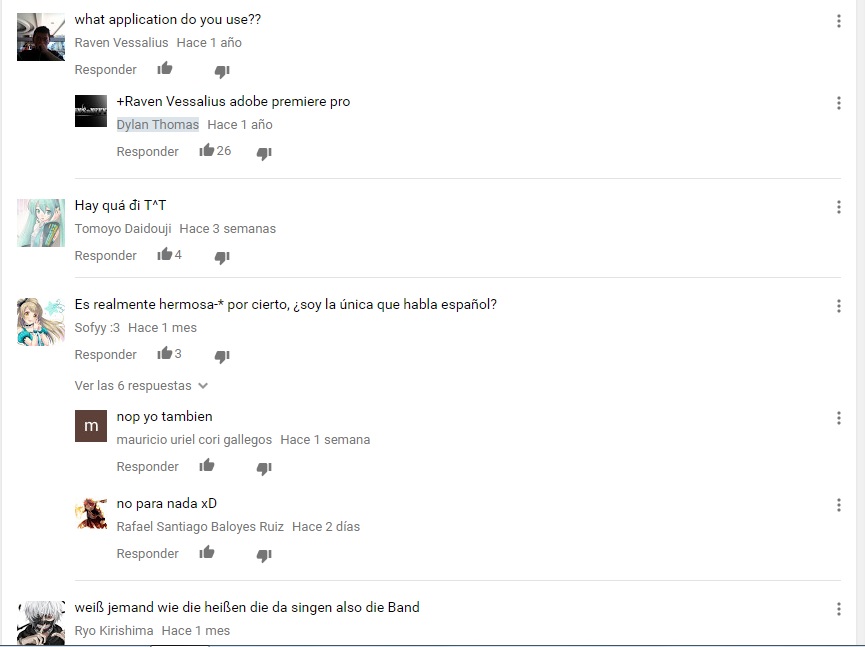Screen dimensions: 865x647
Task: Click Responder under Dylan Thomas's reply
Action: [x=147, y=152]
